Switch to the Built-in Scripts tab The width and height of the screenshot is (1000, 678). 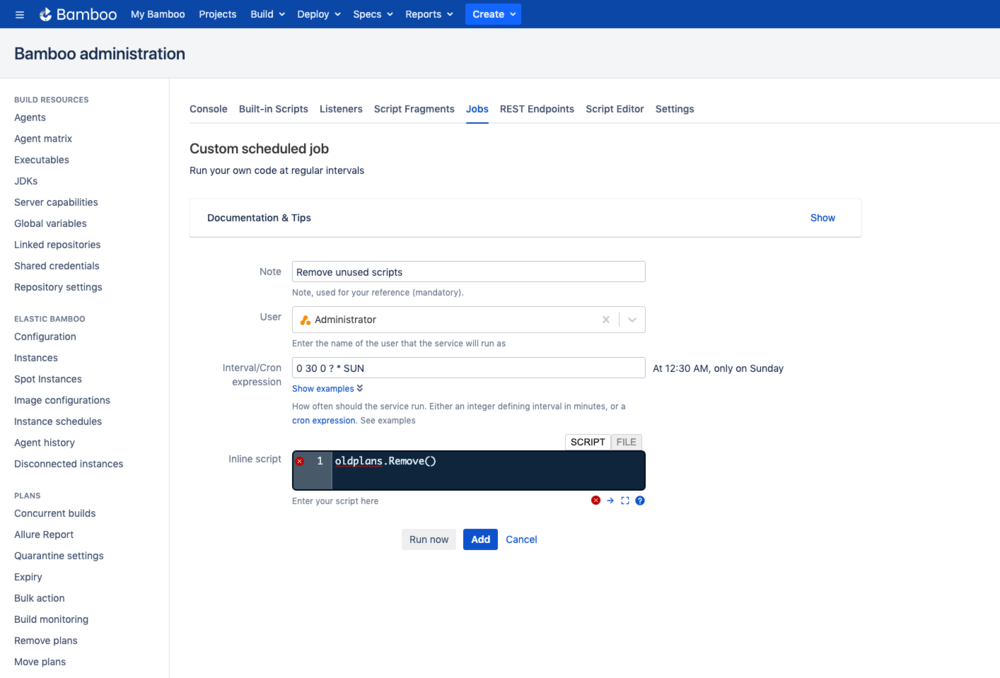tap(274, 109)
